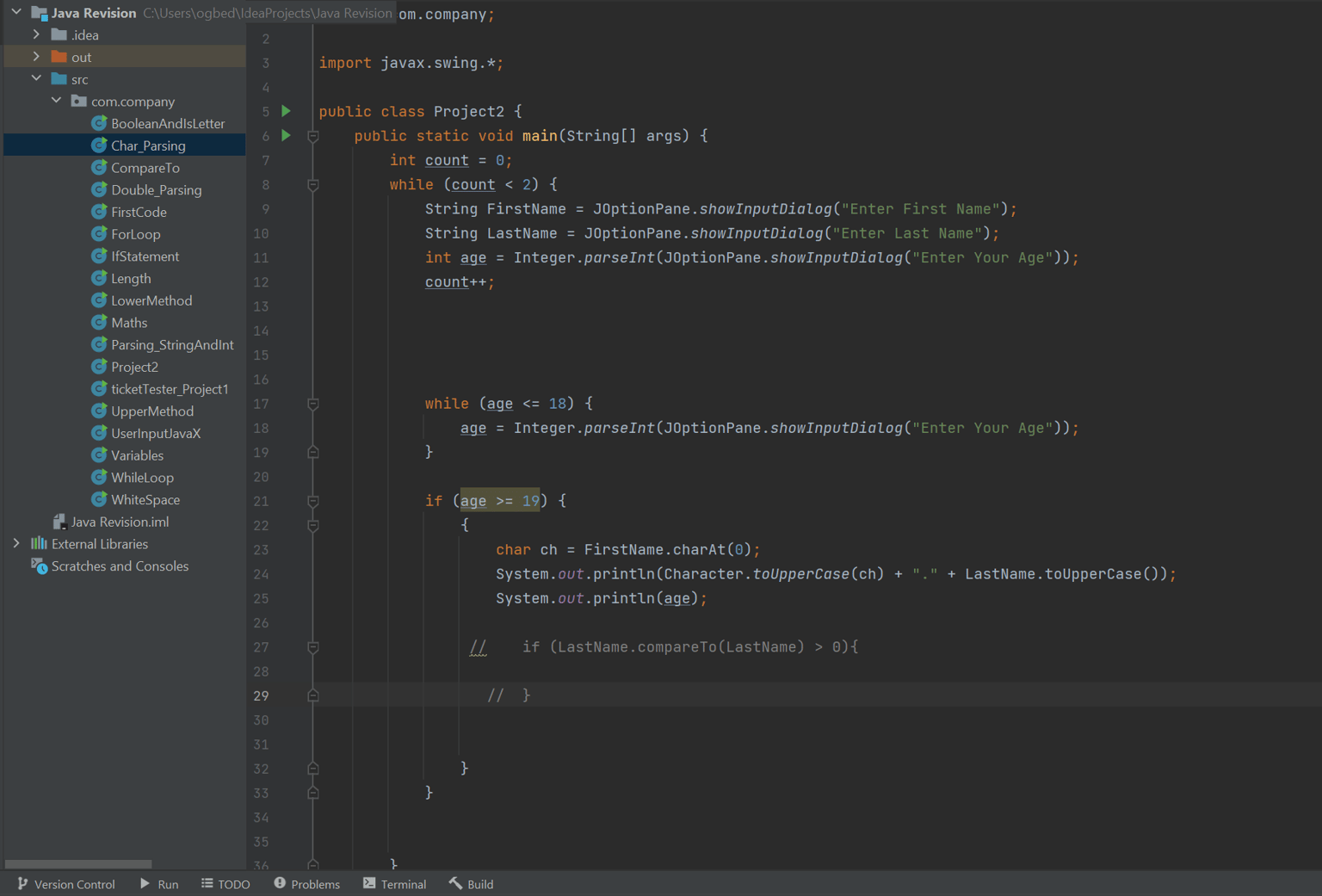Screen dimensions: 1322x896
Task: Click the "Enter Last Name" string literal
Action: coord(907,233)
